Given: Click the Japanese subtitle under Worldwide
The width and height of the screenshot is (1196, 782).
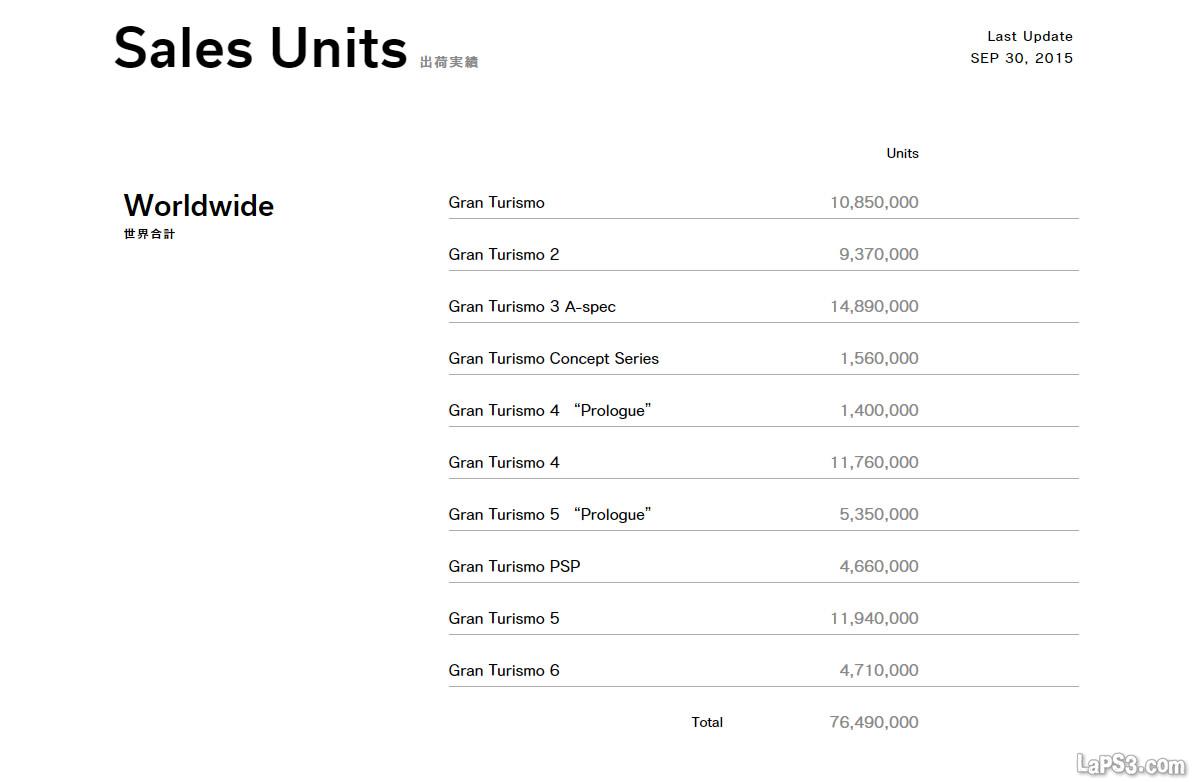Looking at the screenshot, I should click(x=149, y=234).
